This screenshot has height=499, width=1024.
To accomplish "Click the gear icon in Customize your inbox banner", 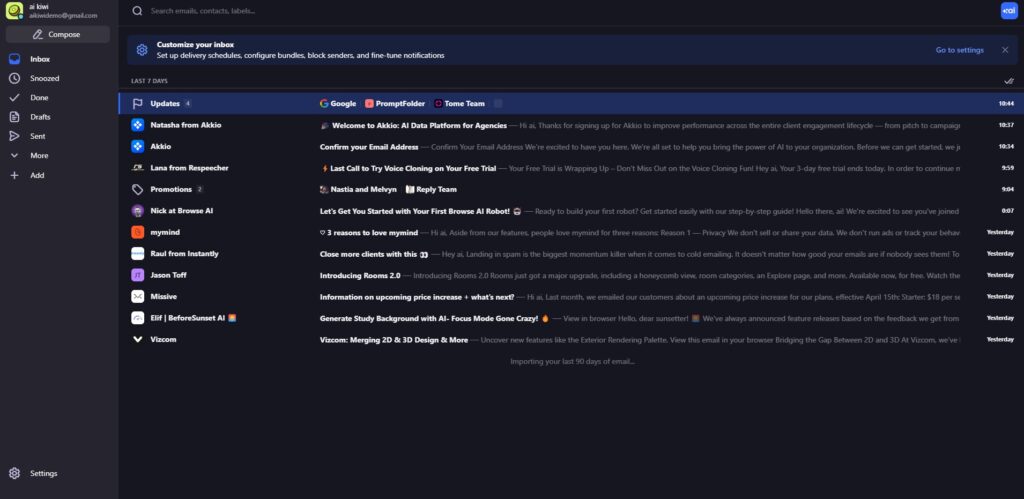I will tap(142, 50).
